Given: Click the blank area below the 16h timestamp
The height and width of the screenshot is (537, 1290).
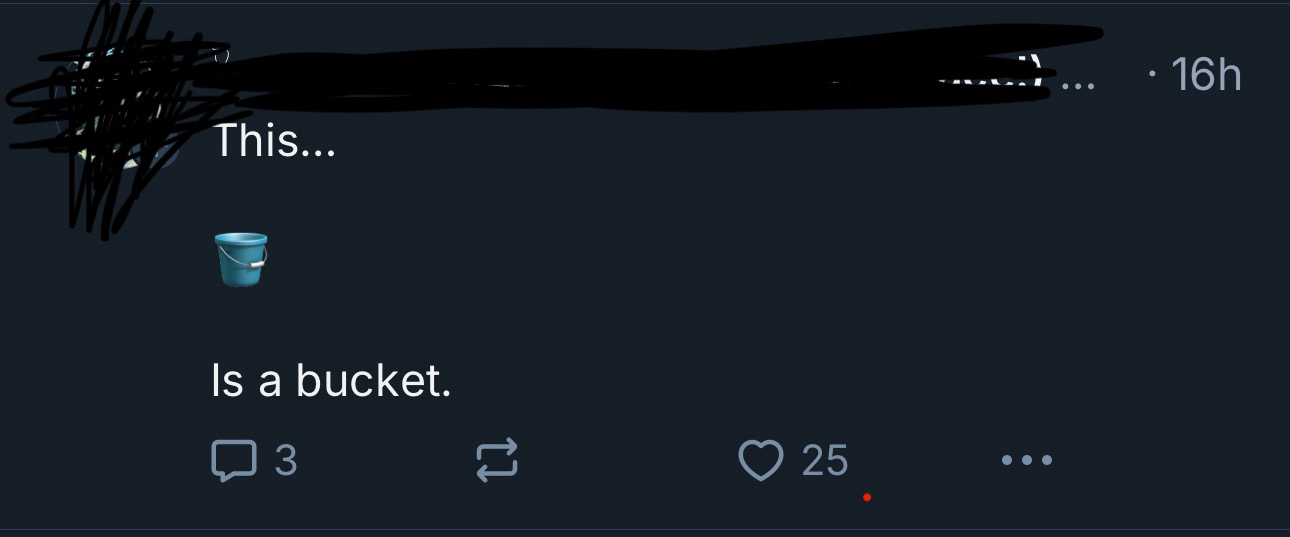Looking at the screenshot, I should click(1206, 200).
